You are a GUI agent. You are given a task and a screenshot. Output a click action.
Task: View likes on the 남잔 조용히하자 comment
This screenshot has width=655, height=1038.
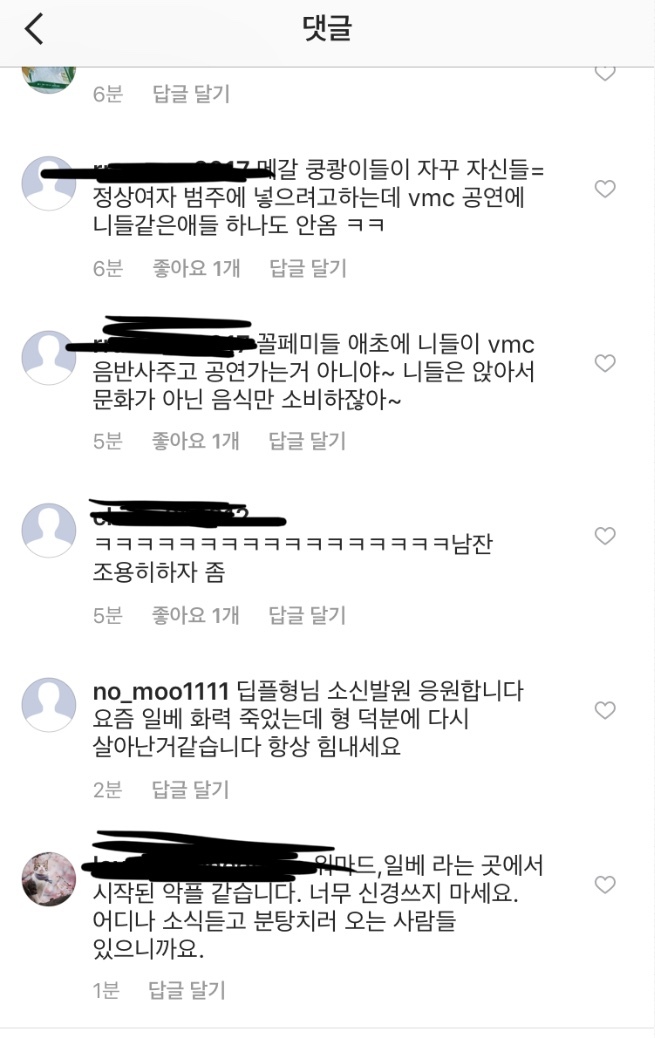[x=195, y=616]
